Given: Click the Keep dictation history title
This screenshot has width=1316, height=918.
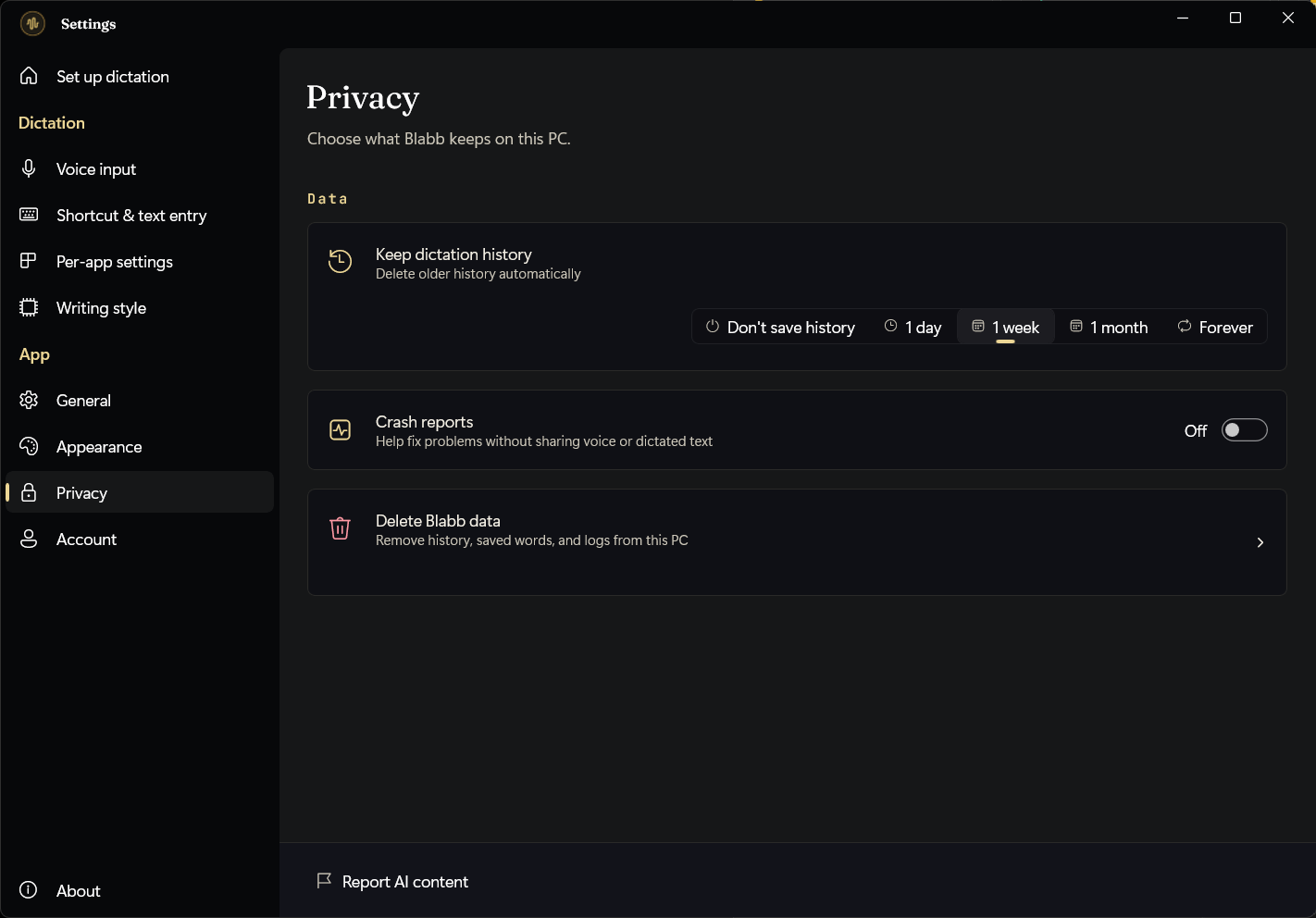Looking at the screenshot, I should click(x=453, y=254).
